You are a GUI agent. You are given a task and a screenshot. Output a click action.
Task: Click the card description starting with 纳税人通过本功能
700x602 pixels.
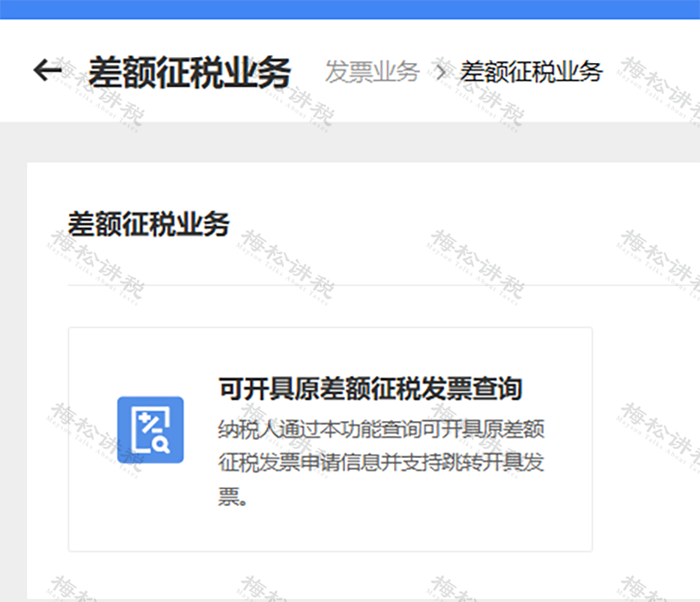[x=381, y=429]
